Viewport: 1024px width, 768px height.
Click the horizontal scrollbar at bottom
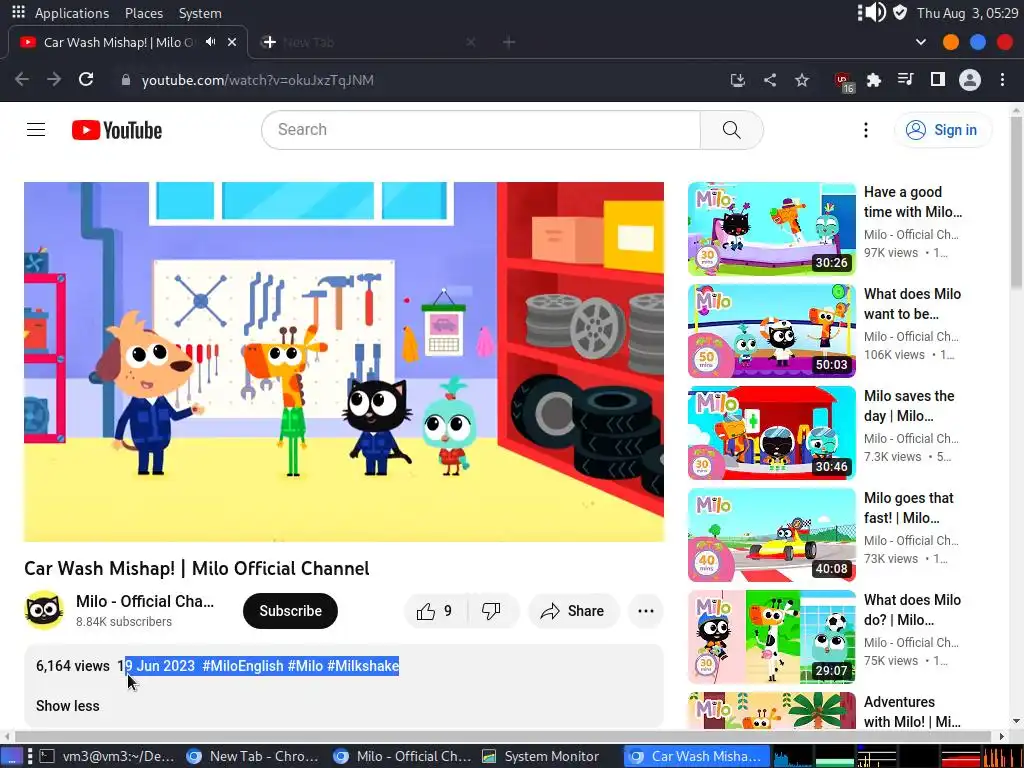(503, 736)
